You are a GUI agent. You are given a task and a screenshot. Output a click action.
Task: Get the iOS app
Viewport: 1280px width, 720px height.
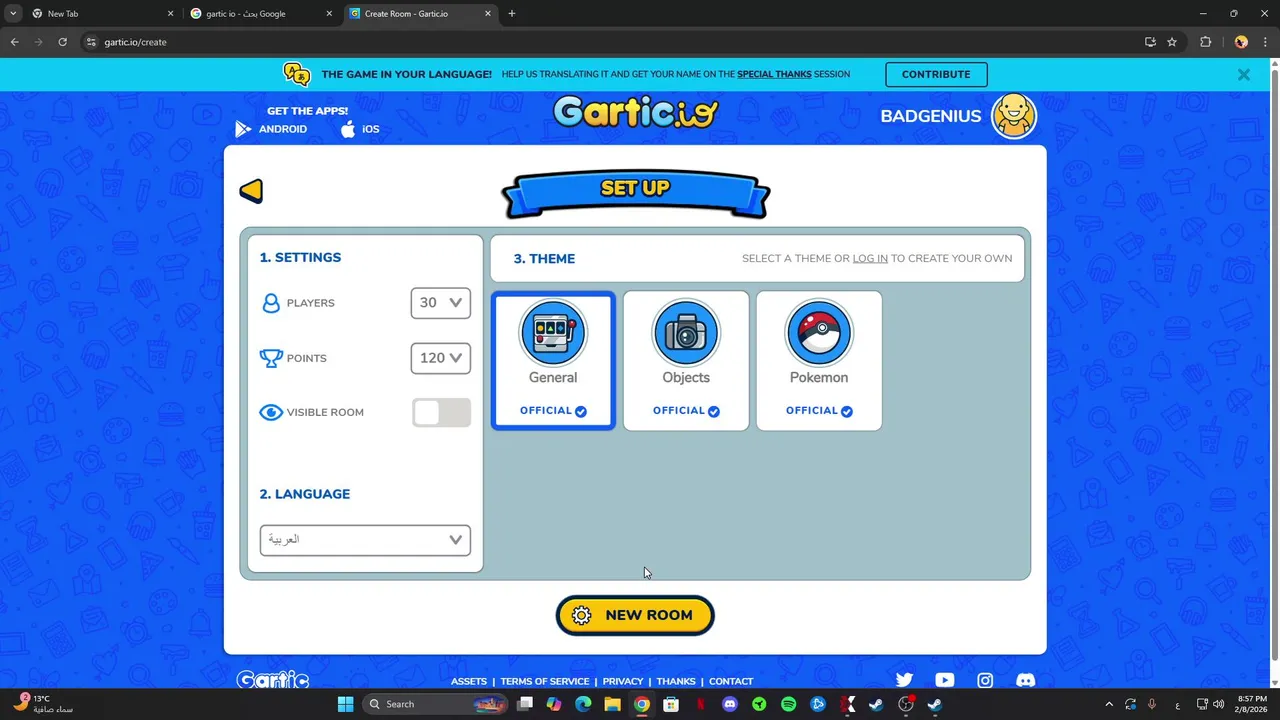[x=360, y=129]
